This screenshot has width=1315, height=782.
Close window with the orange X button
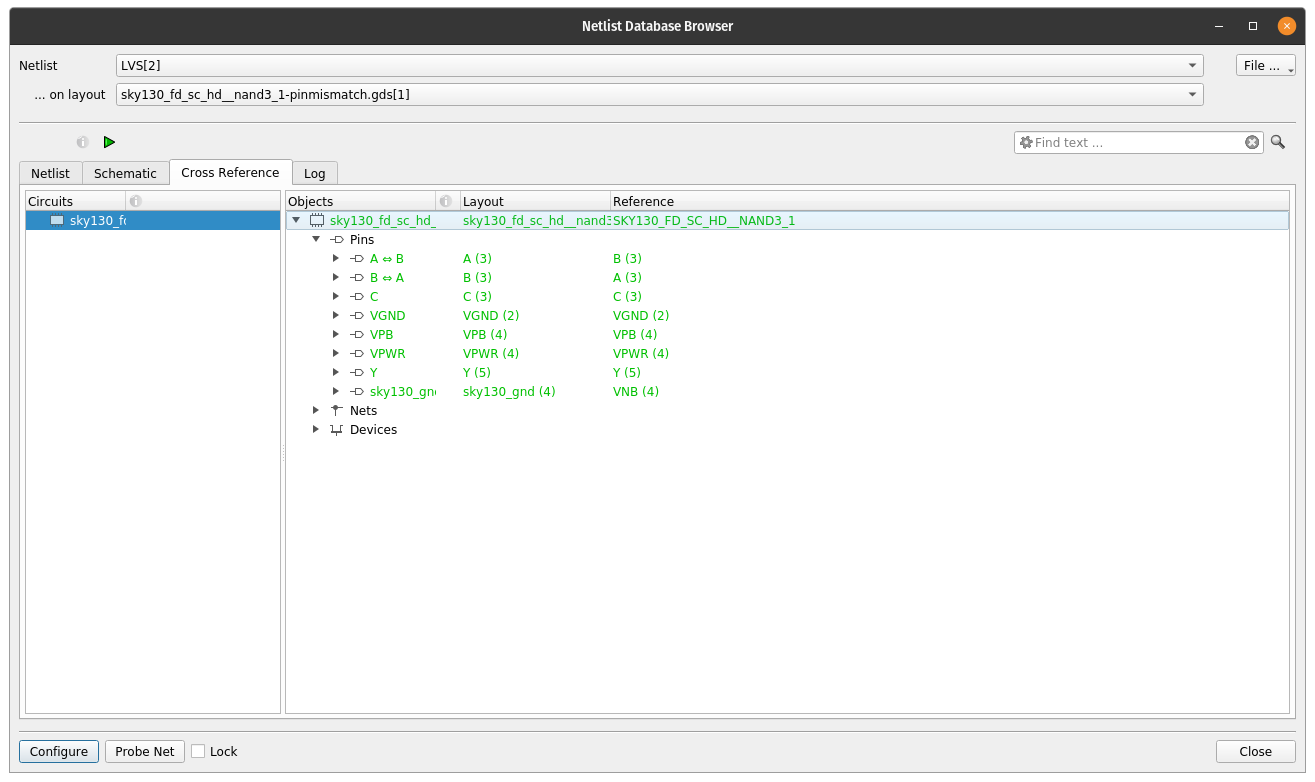[x=1287, y=26]
